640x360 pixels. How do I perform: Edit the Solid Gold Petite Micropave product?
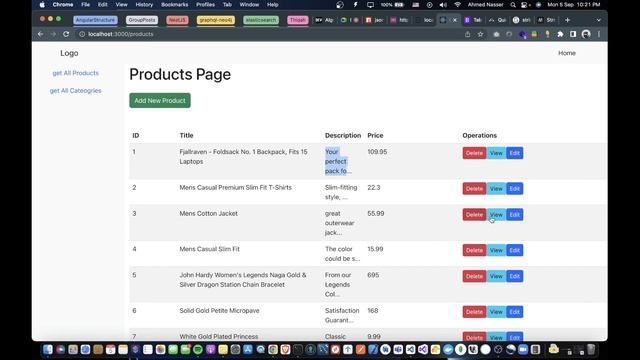(x=514, y=312)
